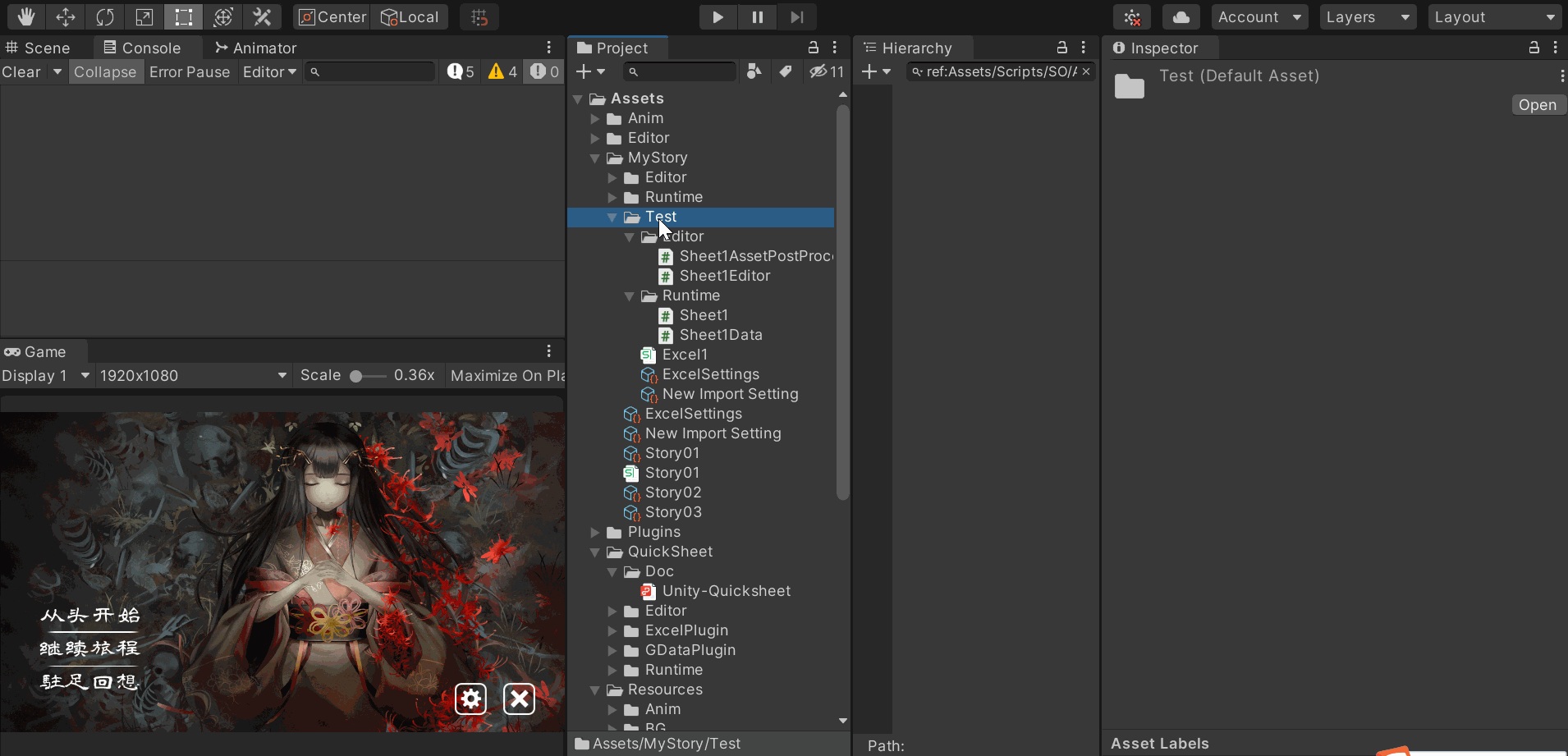Toggle Collapse in console
This screenshot has width=1568, height=756.
(105, 72)
